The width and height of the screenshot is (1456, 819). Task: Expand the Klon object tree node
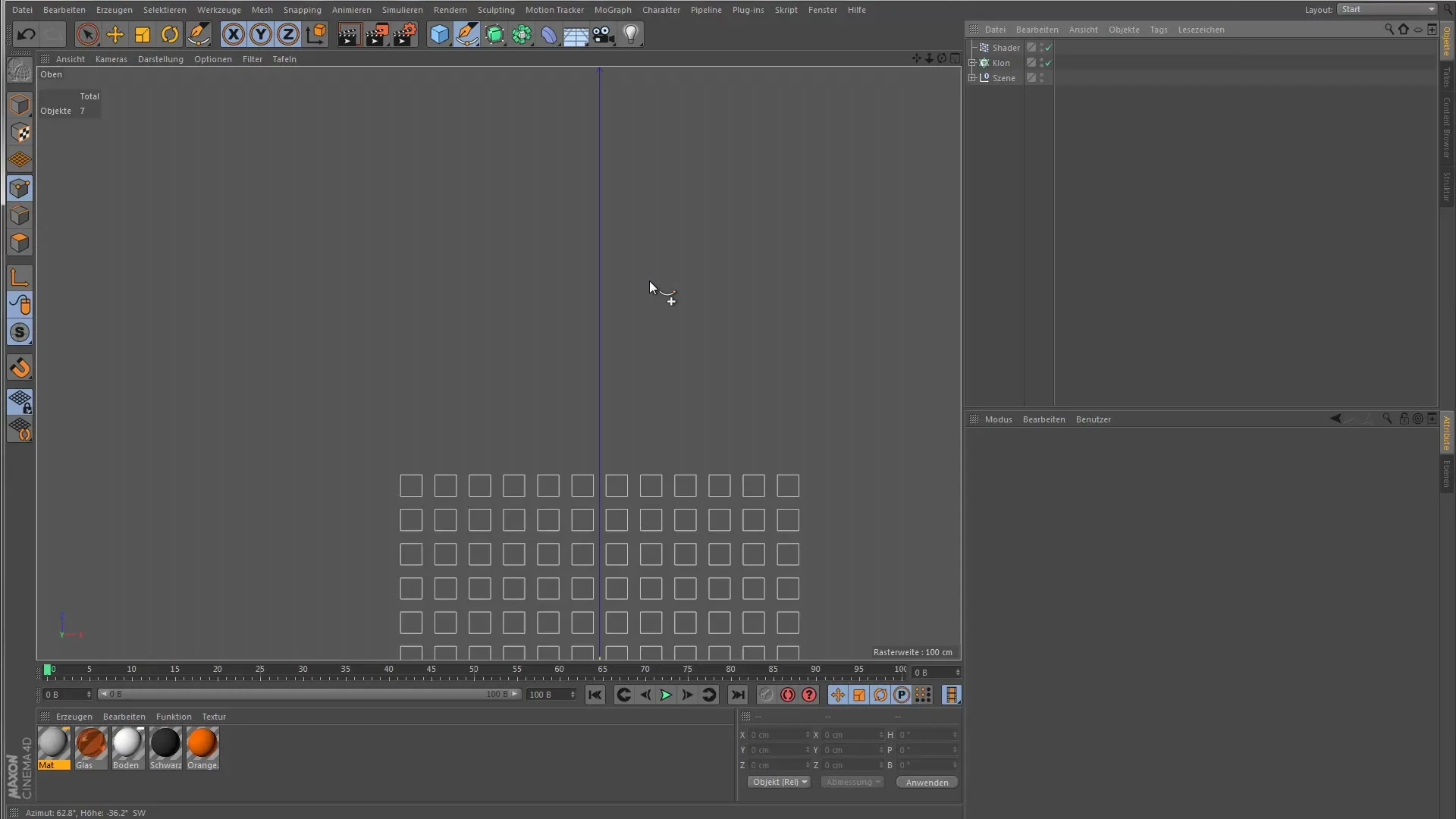(972, 63)
